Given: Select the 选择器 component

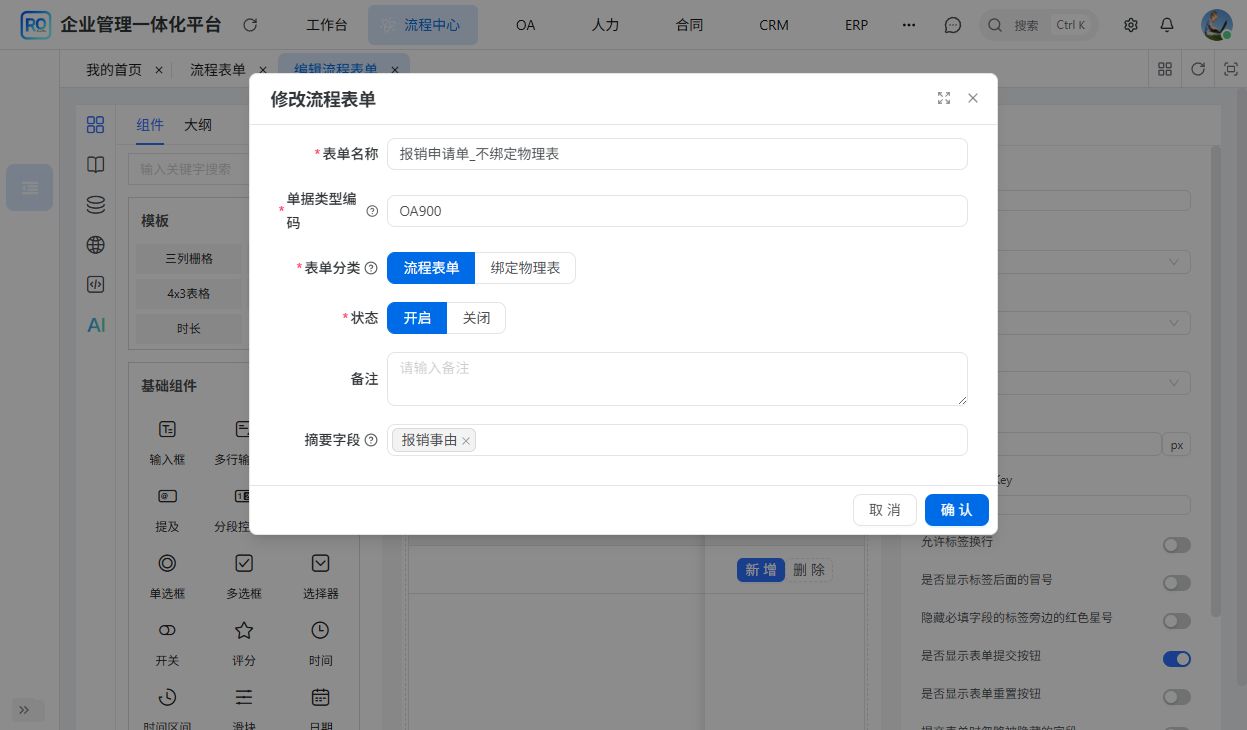Looking at the screenshot, I should point(320,574).
